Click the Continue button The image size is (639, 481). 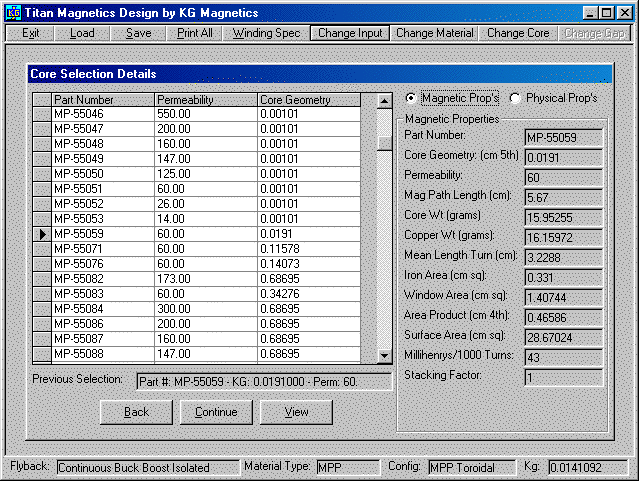tap(216, 412)
